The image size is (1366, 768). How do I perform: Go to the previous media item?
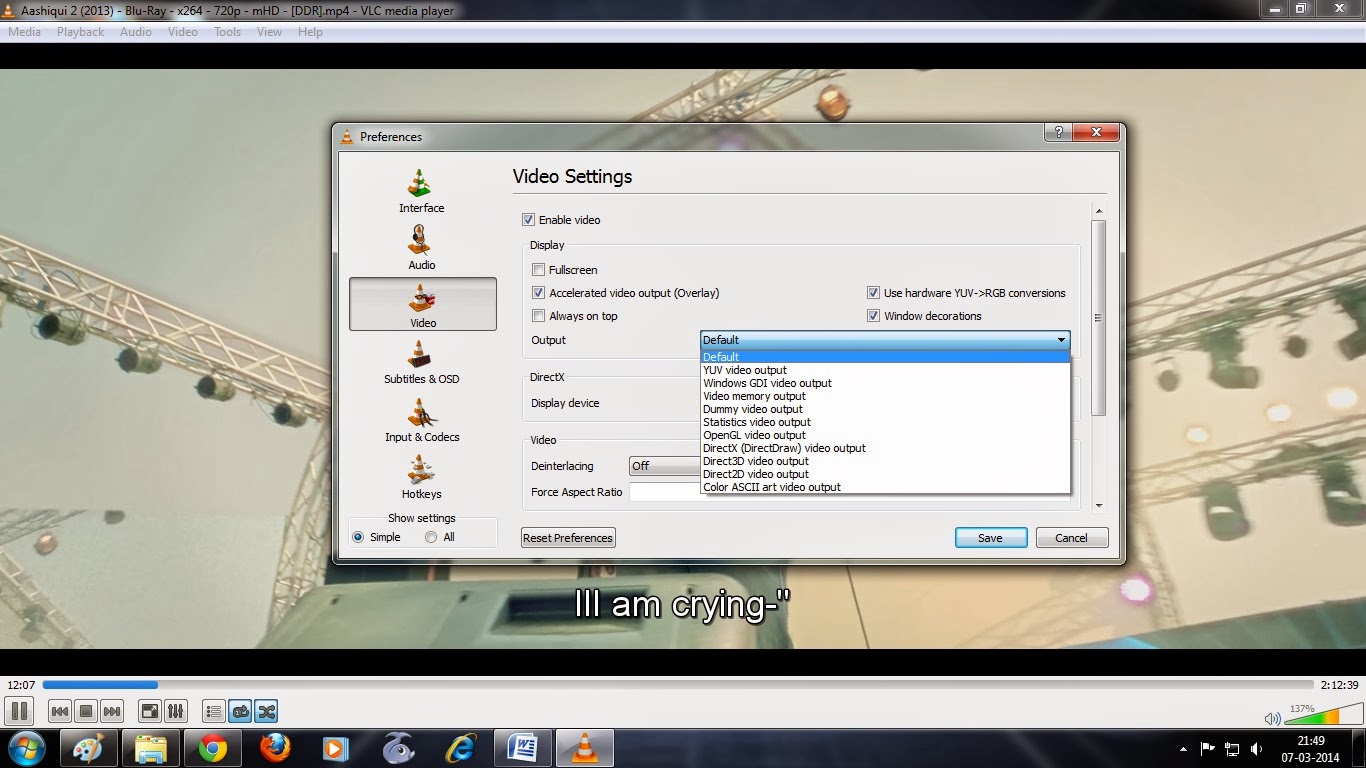60,712
